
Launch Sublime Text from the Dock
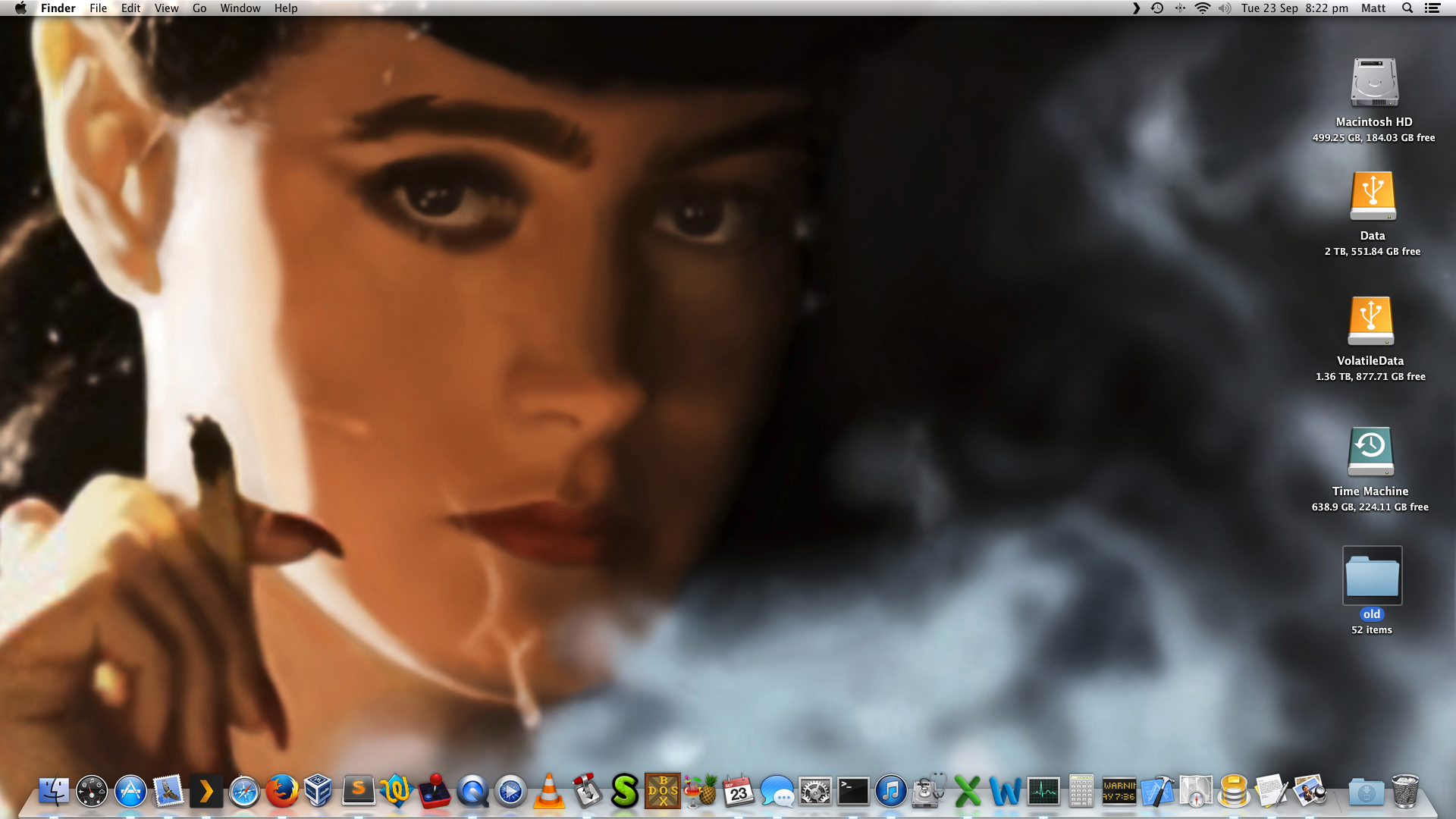click(x=359, y=792)
